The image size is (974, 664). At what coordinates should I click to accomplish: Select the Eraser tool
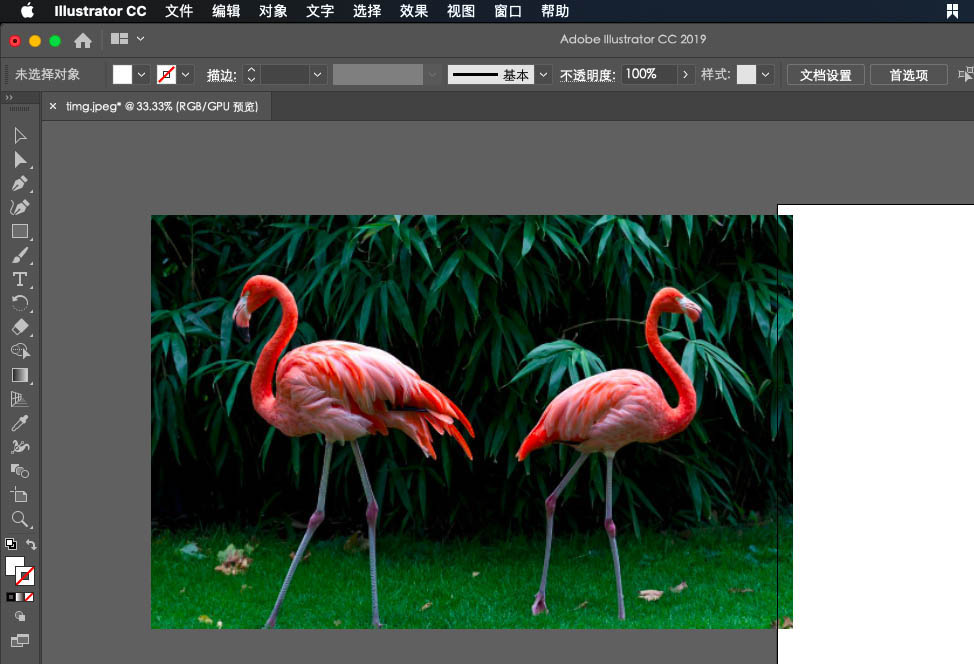(x=19, y=327)
